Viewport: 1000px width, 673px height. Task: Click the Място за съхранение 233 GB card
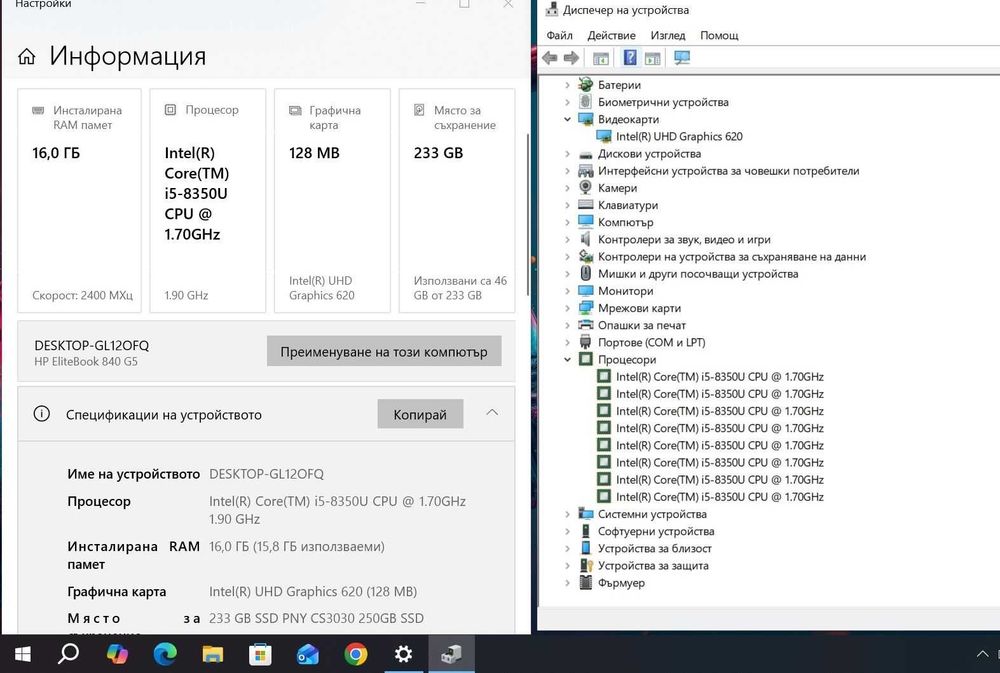tap(457, 201)
